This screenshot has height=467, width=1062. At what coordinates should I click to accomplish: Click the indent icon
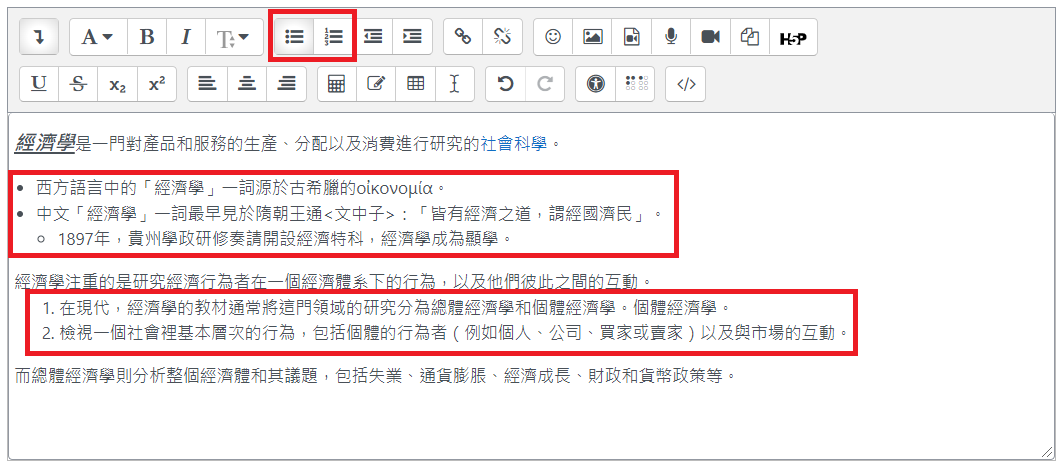pos(412,37)
